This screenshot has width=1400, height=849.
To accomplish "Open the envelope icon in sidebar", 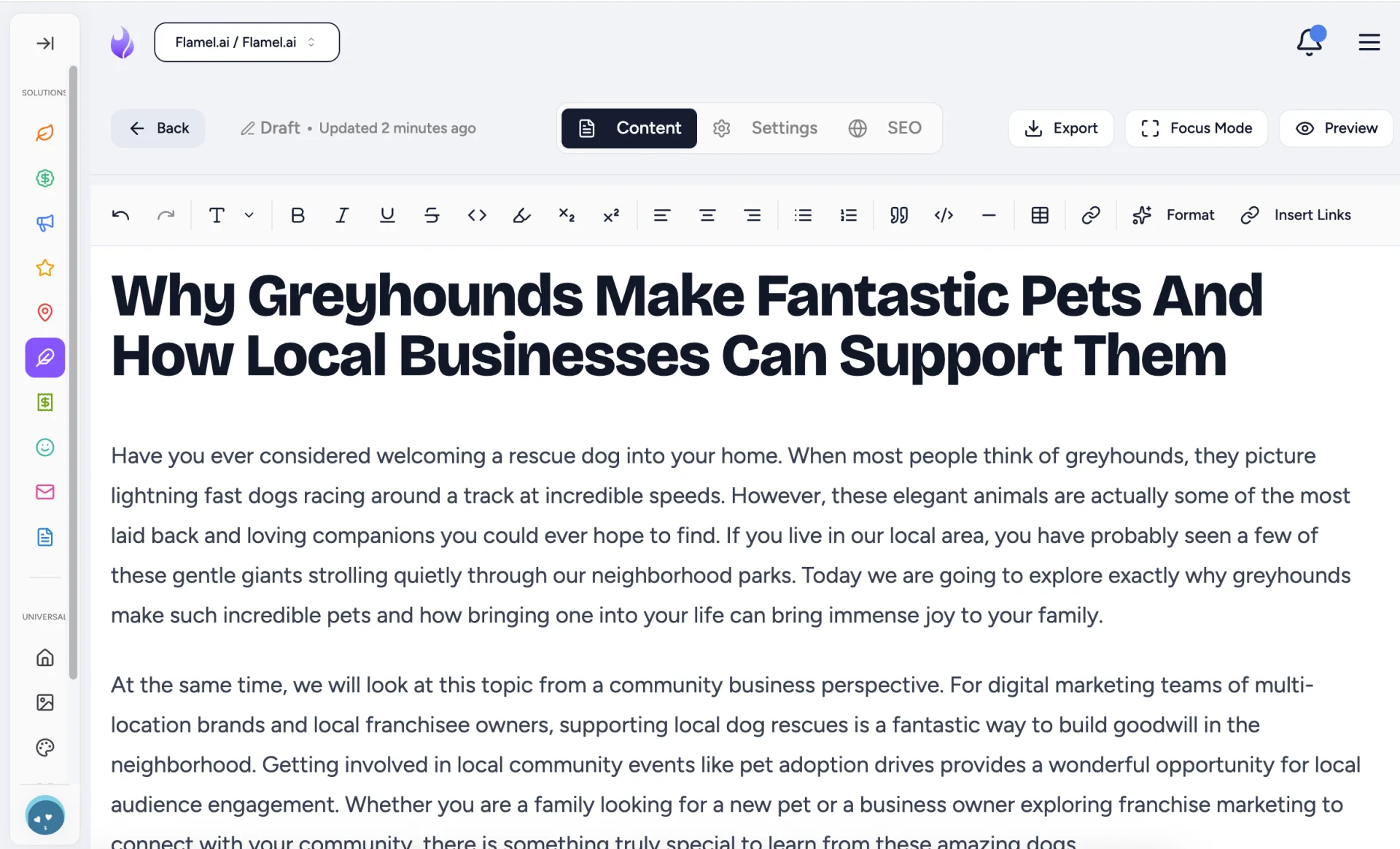I will pyautogui.click(x=45, y=492).
